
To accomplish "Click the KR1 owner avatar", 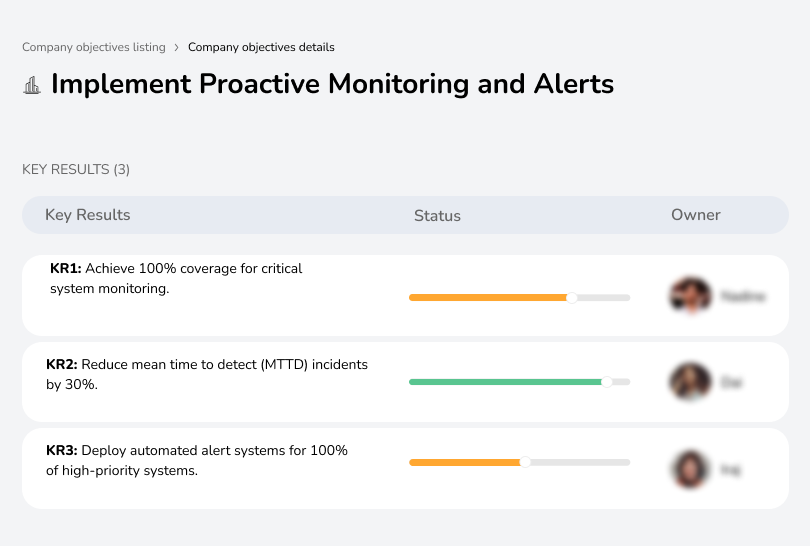I will pyautogui.click(x=691, y=296).
